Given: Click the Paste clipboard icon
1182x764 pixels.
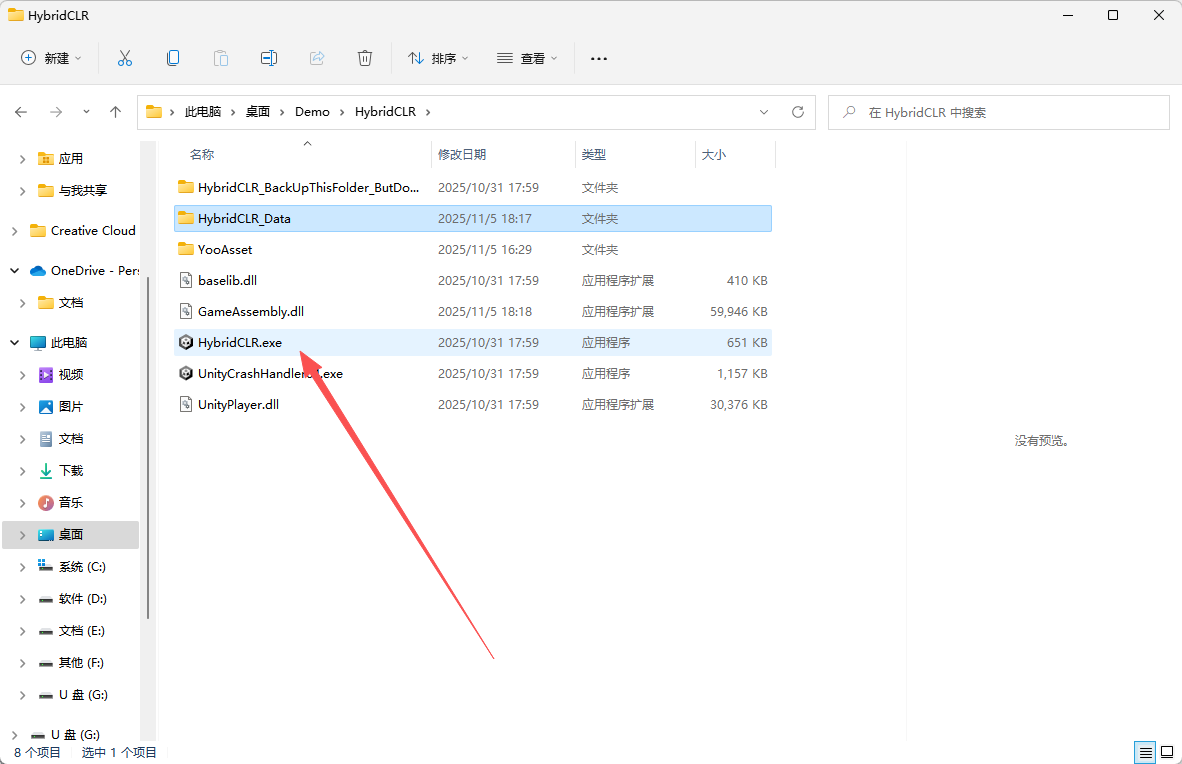Looking at the screenshot, I should tap(221, 58).
